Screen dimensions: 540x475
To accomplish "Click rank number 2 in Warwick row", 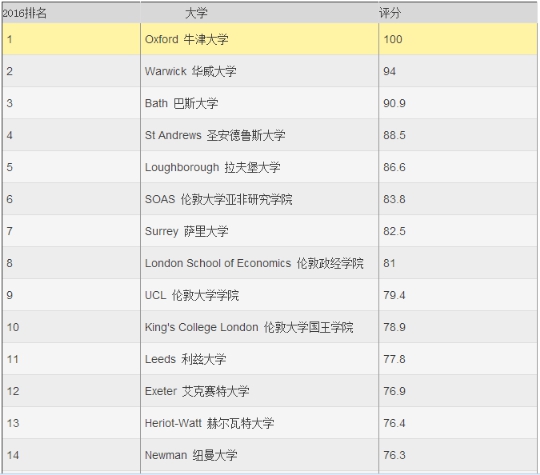I will tap(10, 71).
